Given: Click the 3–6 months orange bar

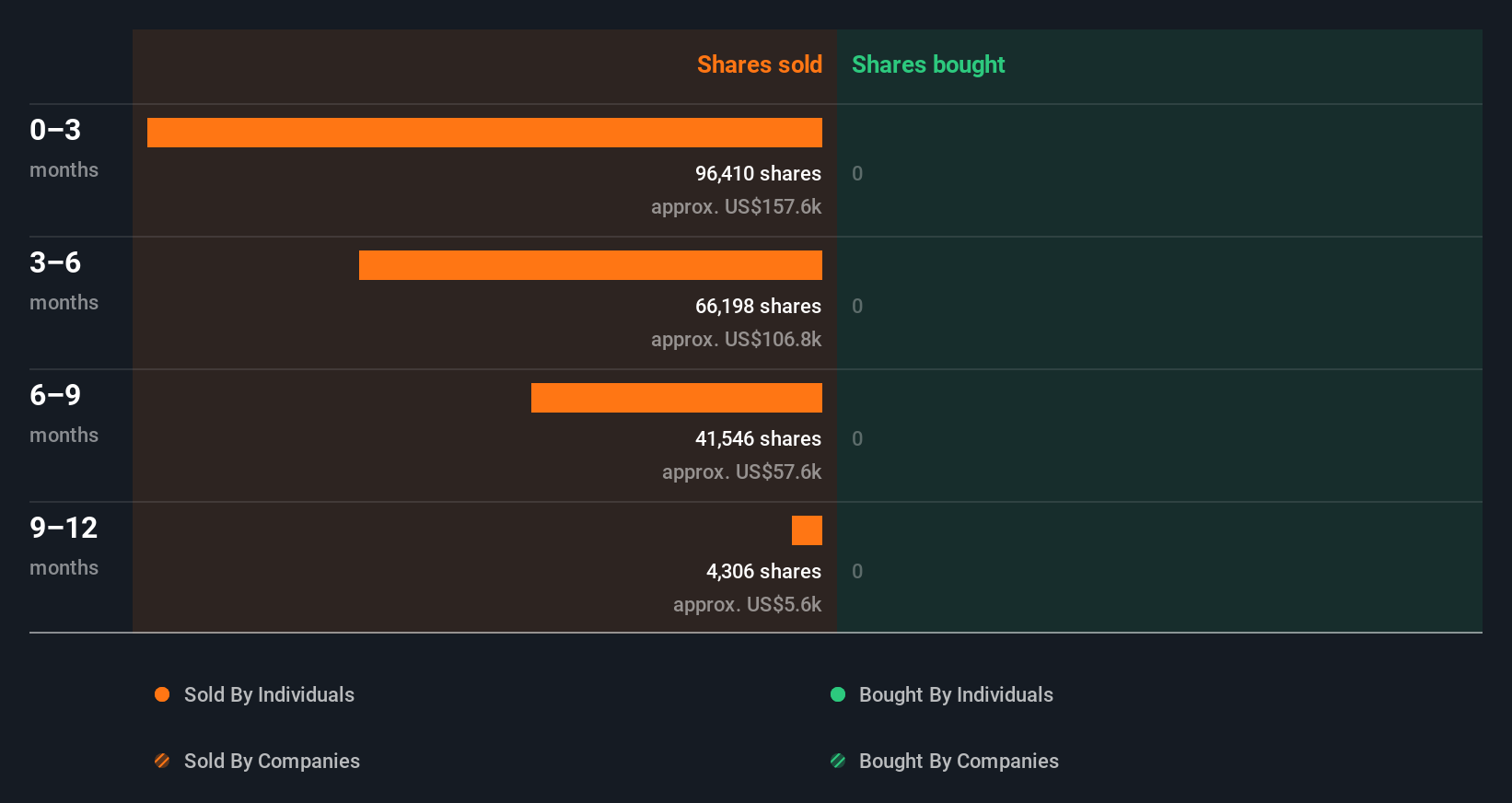Looking at the screenshot, I should pyautogui.click(x=590, y=265).
